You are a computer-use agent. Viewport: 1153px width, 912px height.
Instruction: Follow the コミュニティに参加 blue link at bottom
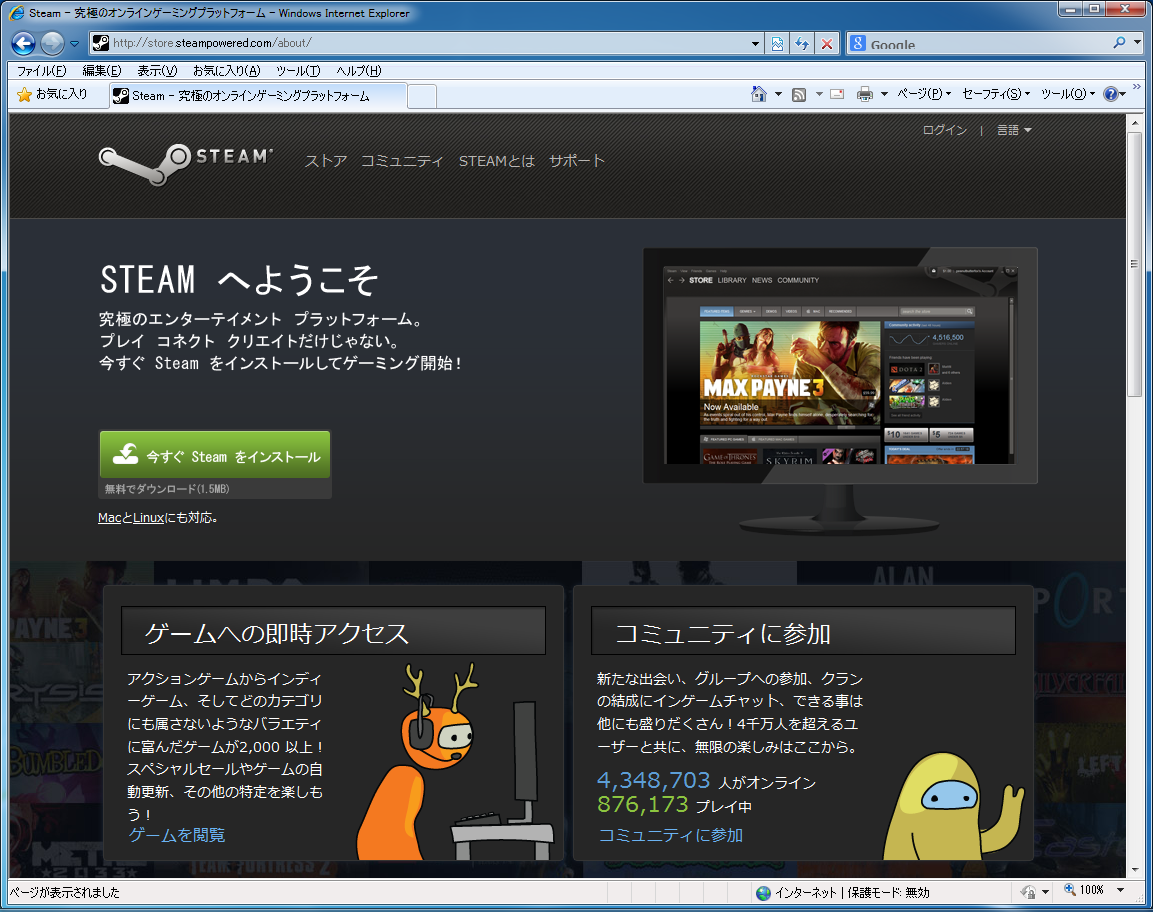pos(671,835)
